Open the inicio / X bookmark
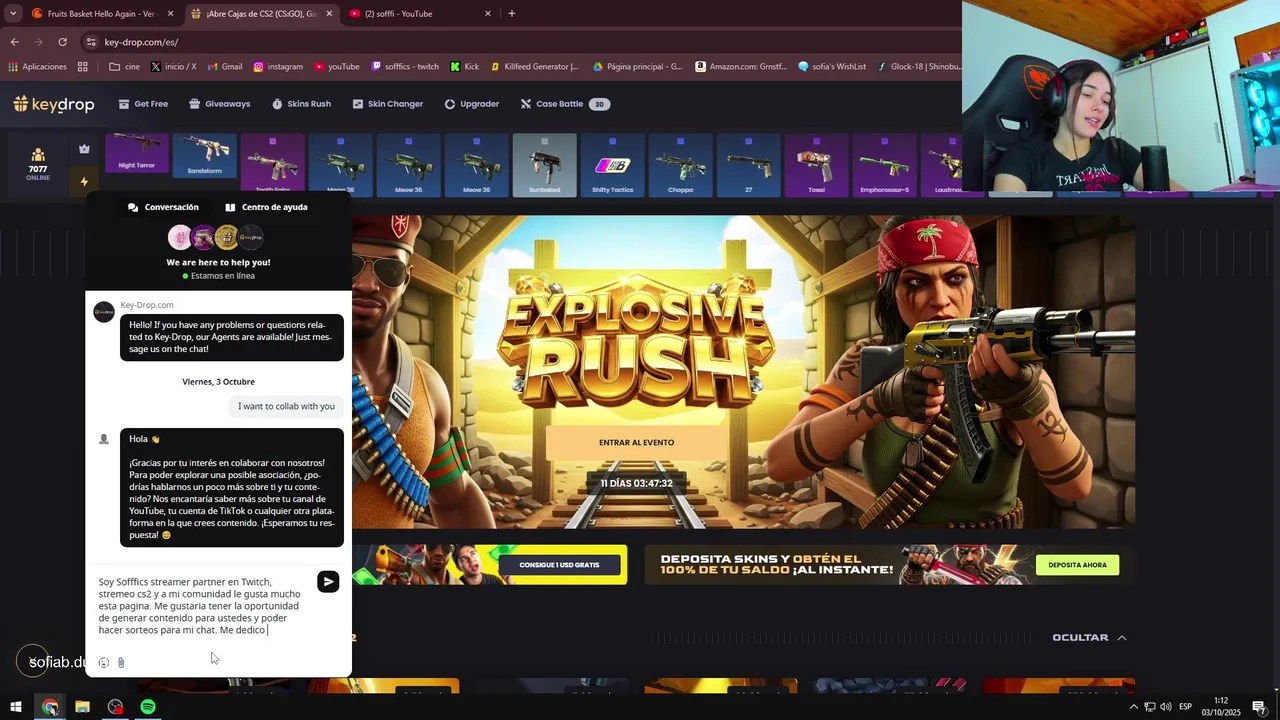The image size is (1280, 720). click(173, 67)
